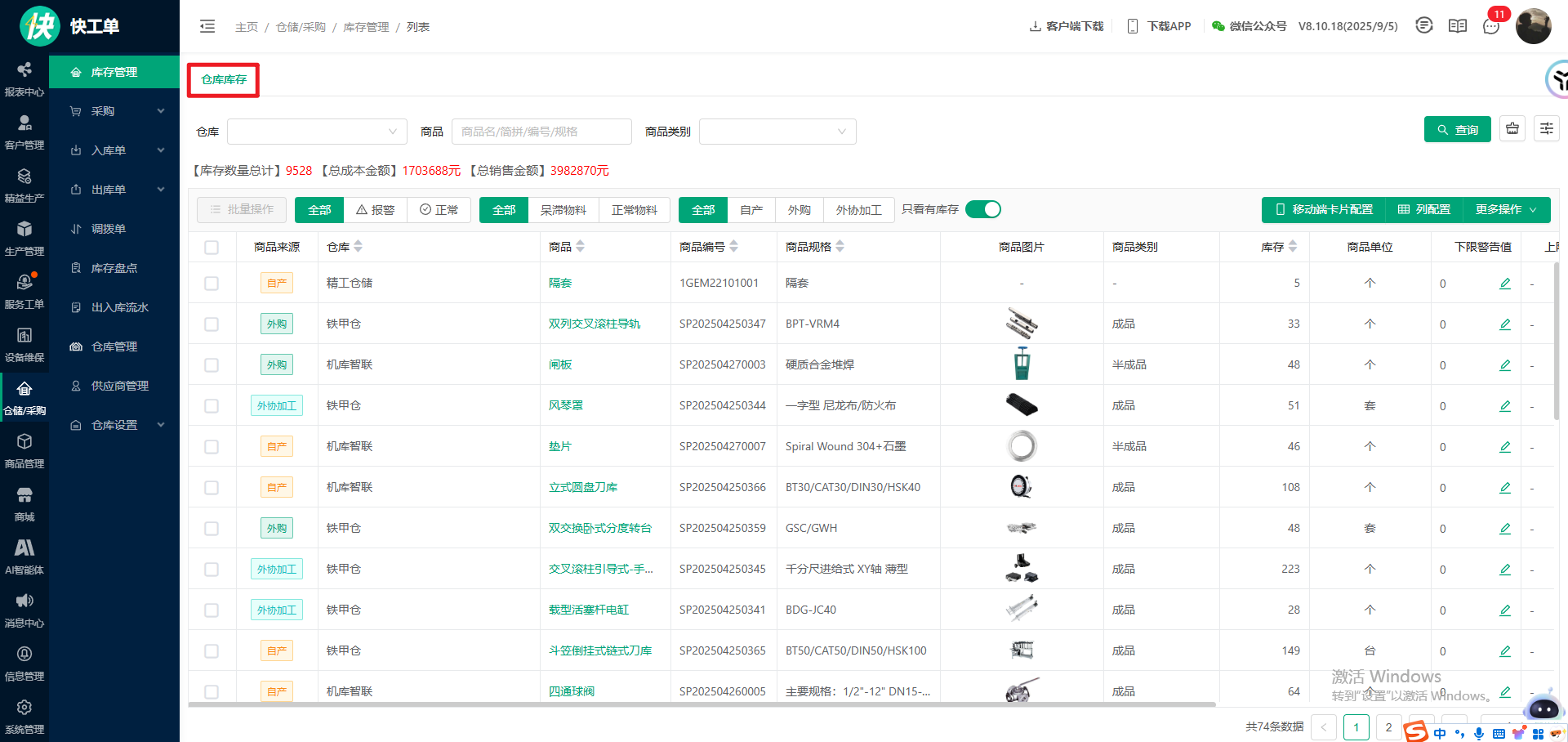Open the message notifications icon with badge 11

[1491, 26]
